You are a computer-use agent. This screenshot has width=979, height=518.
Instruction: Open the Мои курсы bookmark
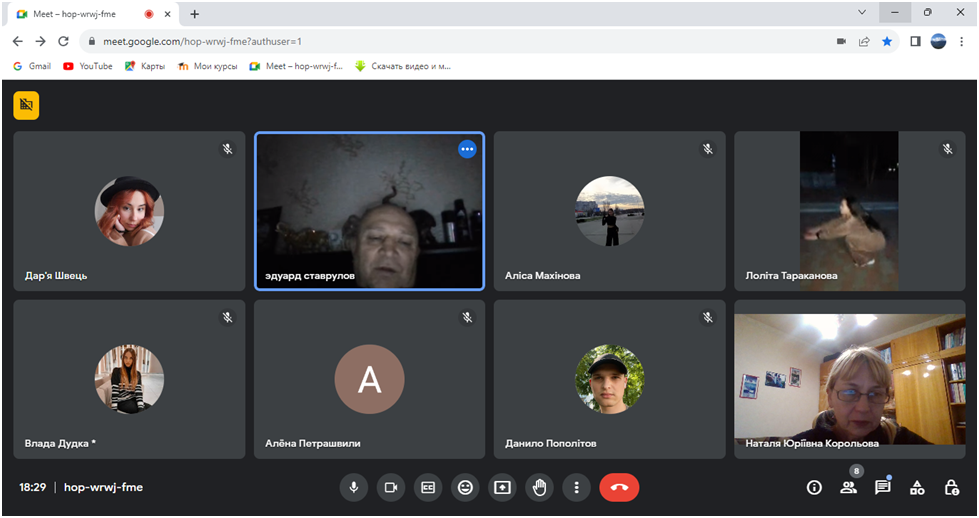(x=208, y=66)
